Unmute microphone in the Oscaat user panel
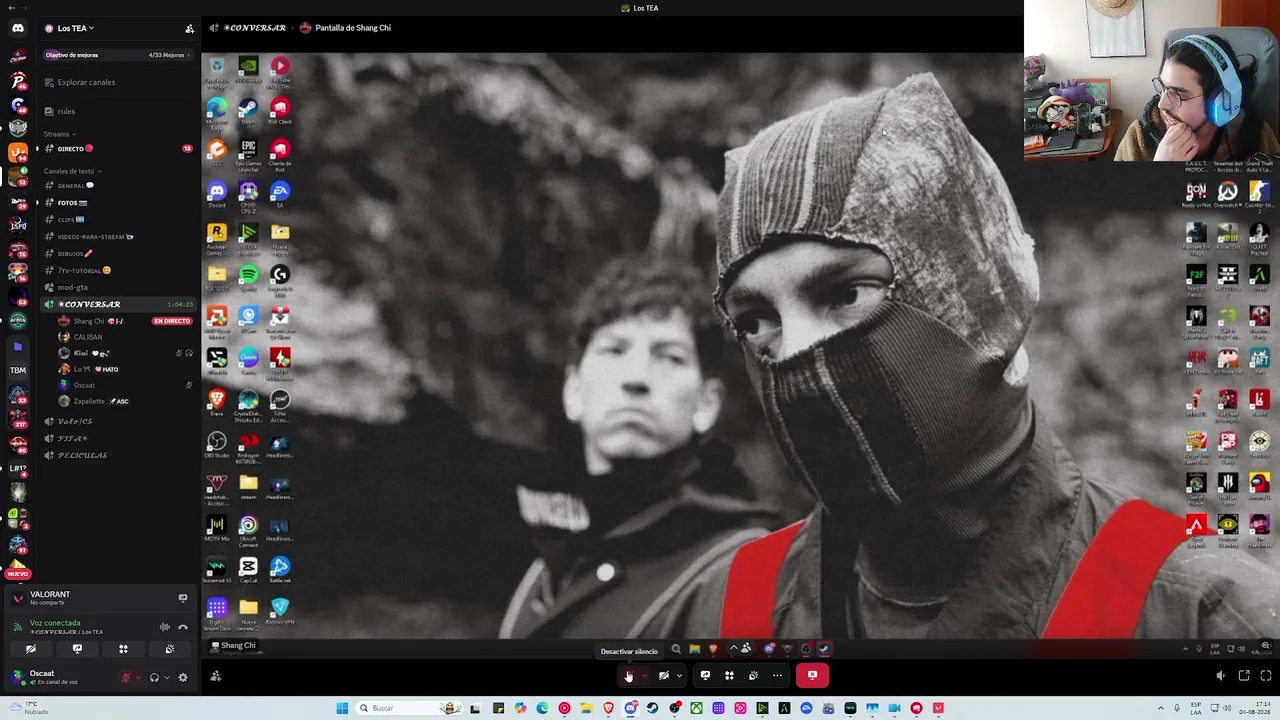This screenshot has height=720, width=1280. click(126, 677)
